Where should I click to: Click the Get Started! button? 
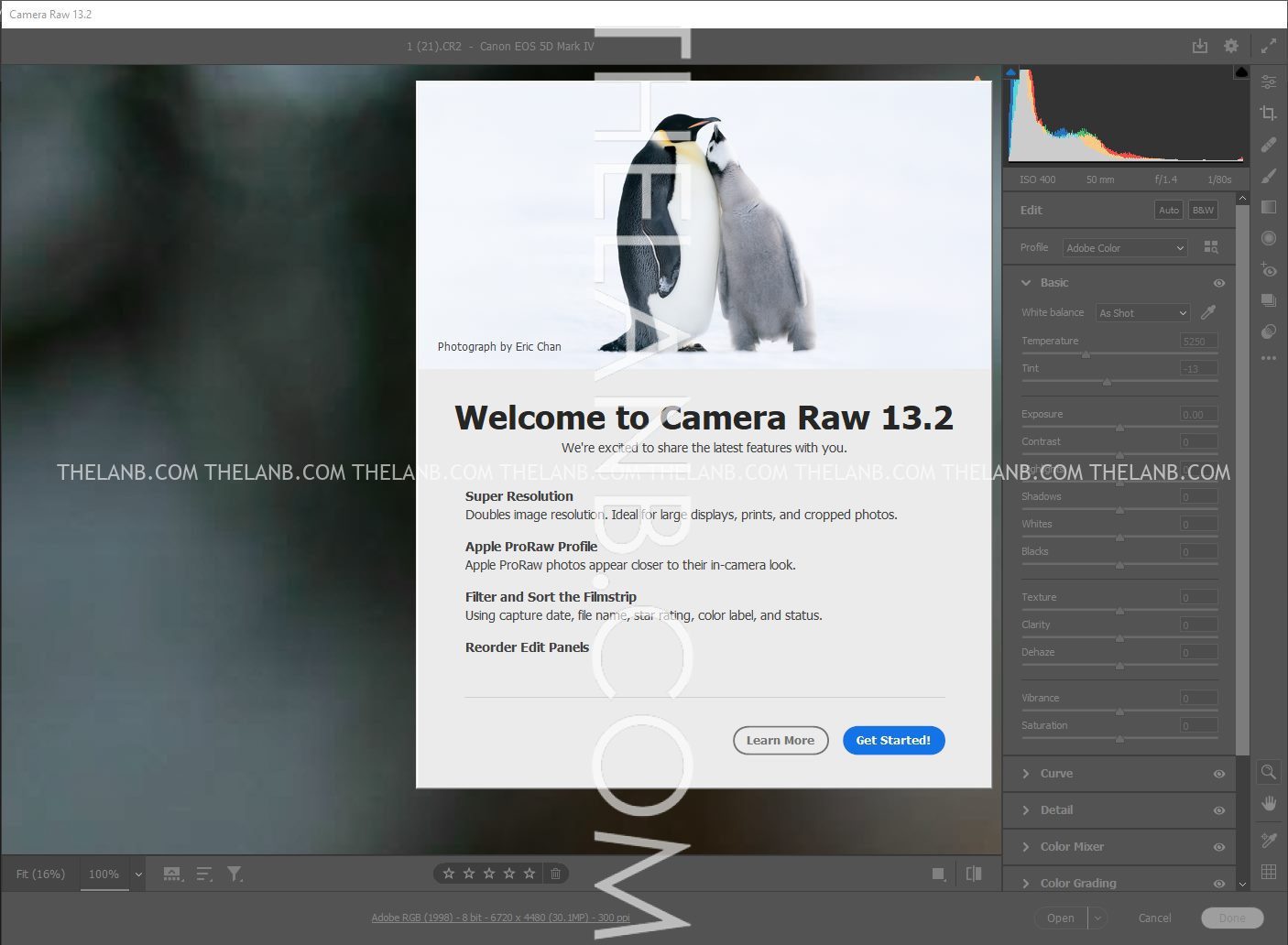pyautogui.click(x=893, y=740)
